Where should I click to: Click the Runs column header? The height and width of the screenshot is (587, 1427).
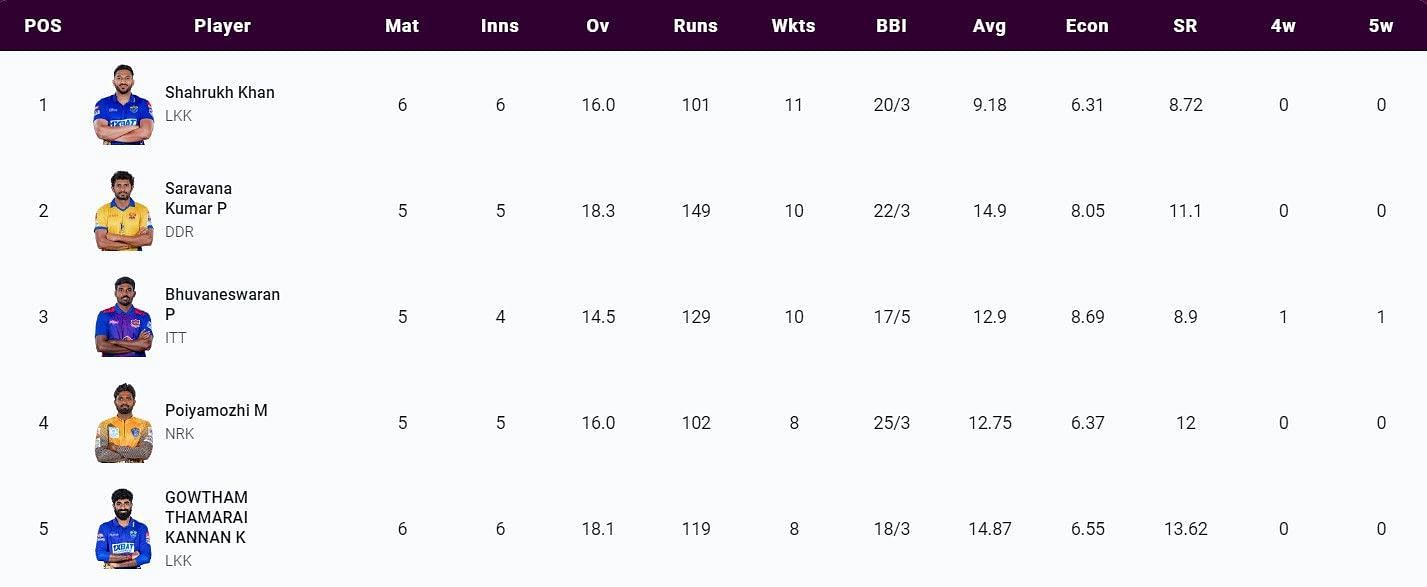point(695,26)
